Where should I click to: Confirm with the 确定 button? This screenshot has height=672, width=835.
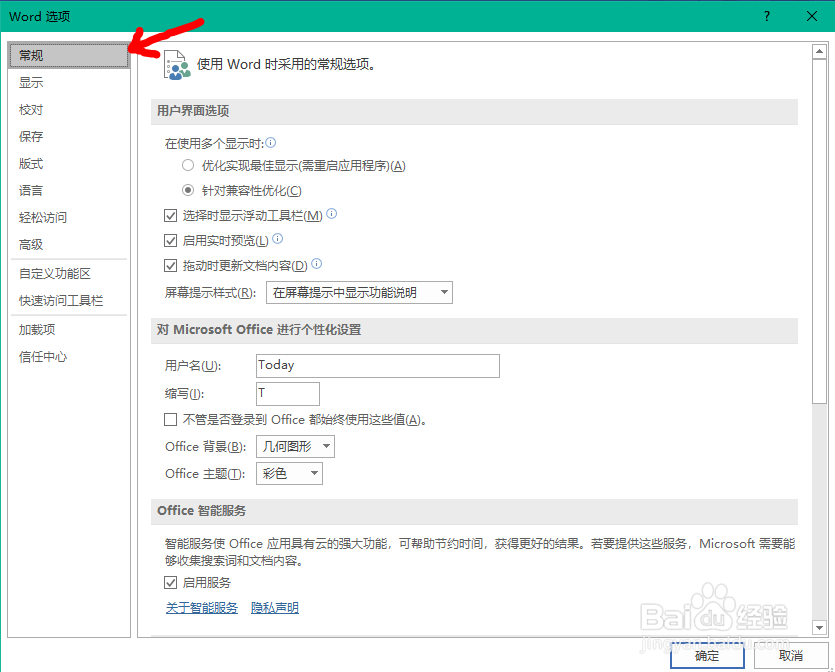point(707,655)
